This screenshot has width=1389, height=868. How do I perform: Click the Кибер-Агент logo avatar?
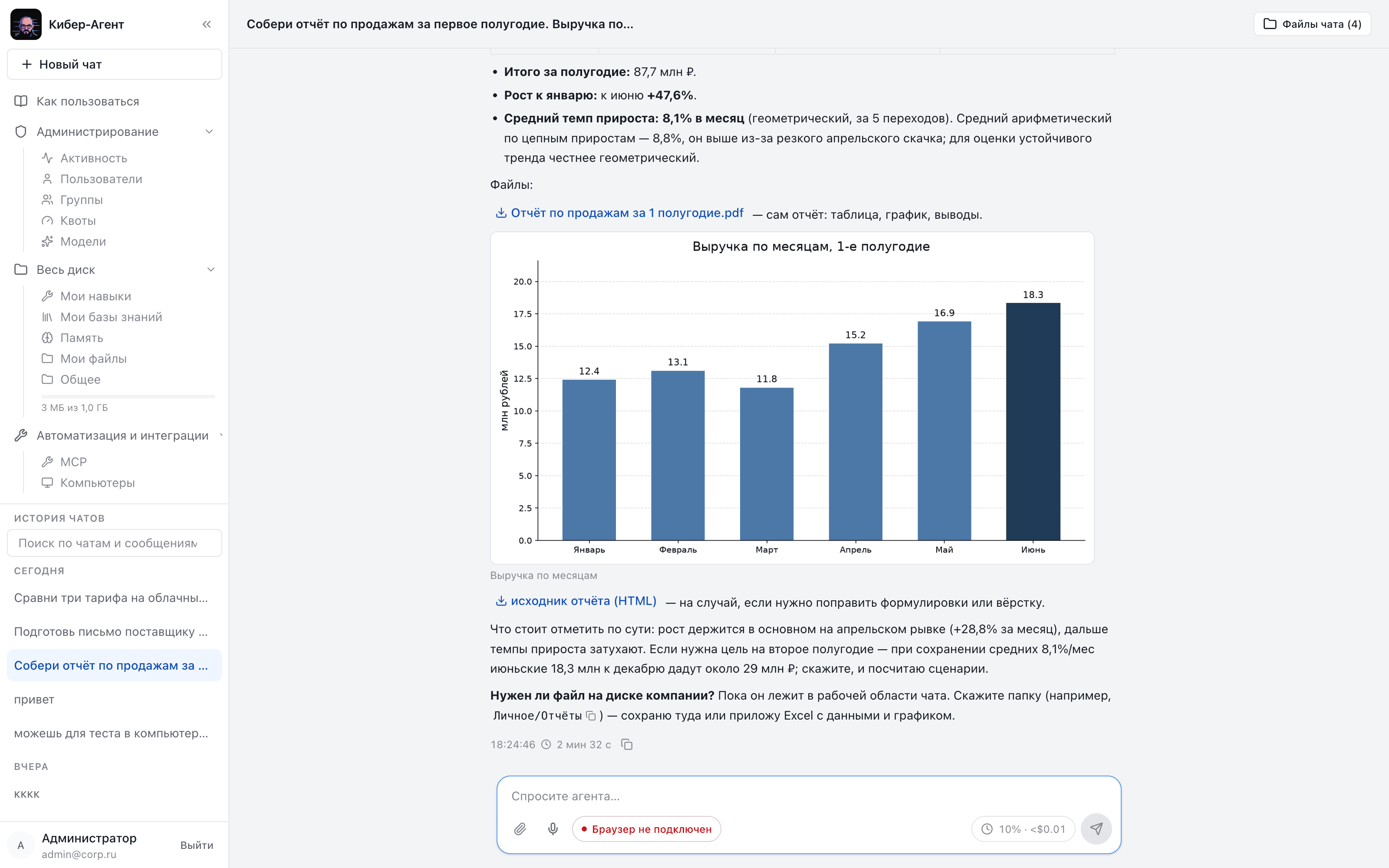point(26,24)
